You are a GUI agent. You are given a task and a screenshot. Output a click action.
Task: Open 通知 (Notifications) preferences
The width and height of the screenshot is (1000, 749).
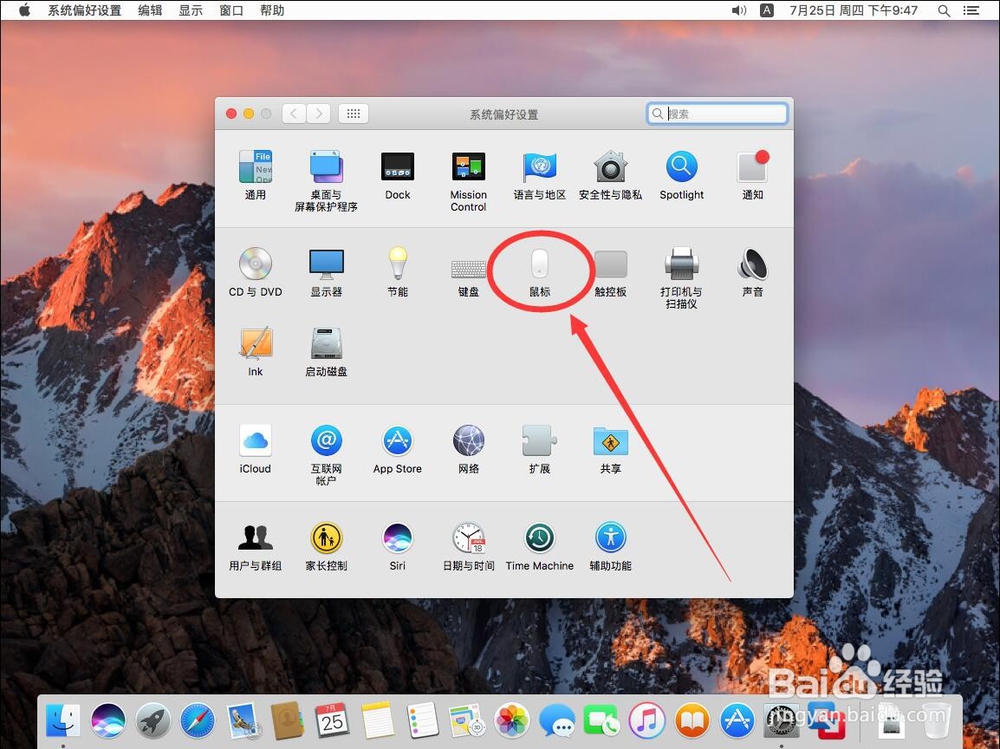point(753,175)
